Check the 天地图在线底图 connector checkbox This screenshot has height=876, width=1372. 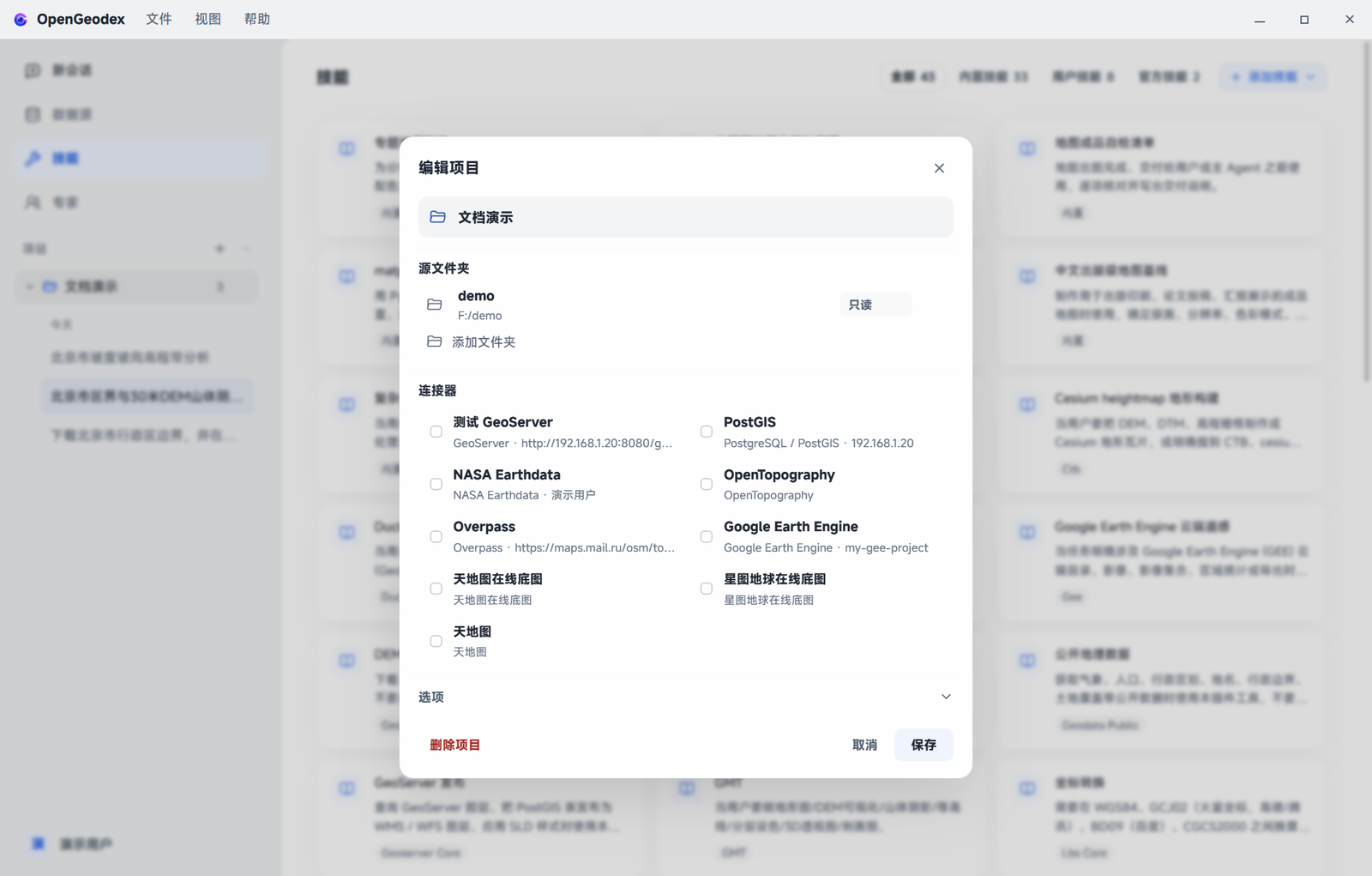(436, 589)
